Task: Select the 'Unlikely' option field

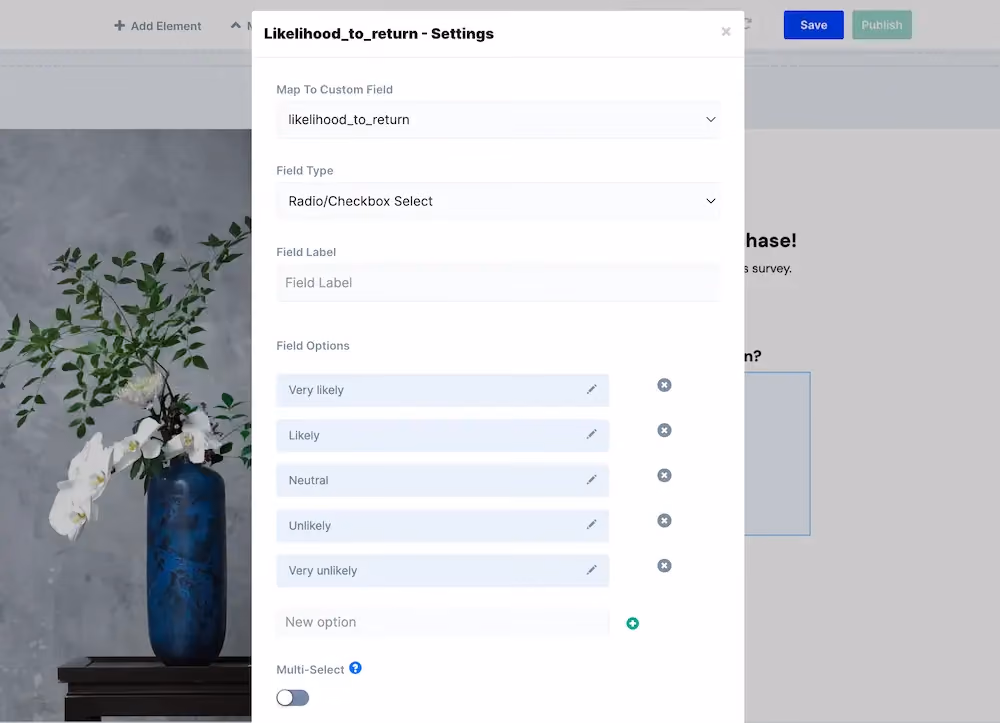Action: [443, 526]
